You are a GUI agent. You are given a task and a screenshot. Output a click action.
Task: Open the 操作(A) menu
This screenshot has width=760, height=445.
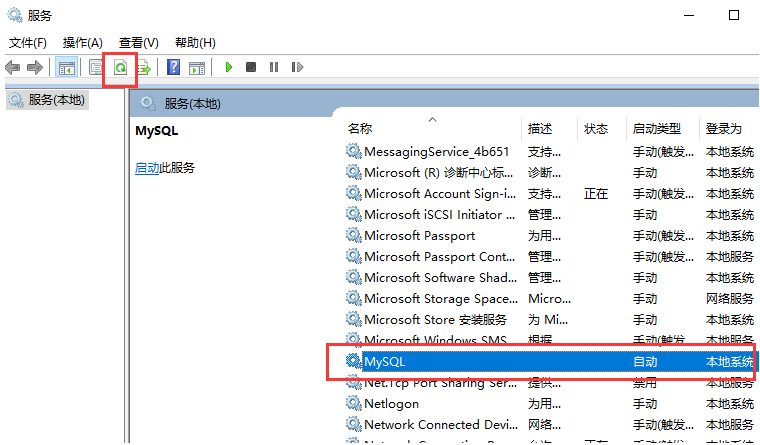point(82,43)
